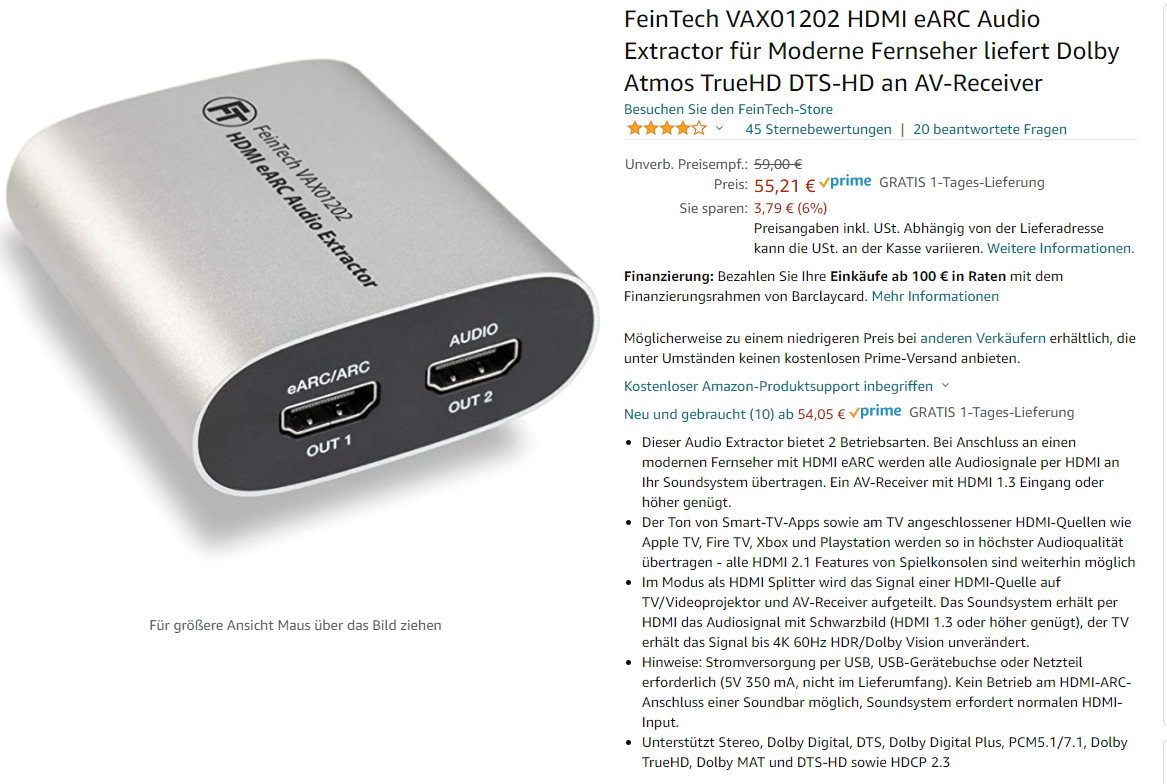Image resolution: width=1167 pixels, height=784 pixels.
Task: Click the prime logo in Neu und gebraucht line
Action: (875, 412)
